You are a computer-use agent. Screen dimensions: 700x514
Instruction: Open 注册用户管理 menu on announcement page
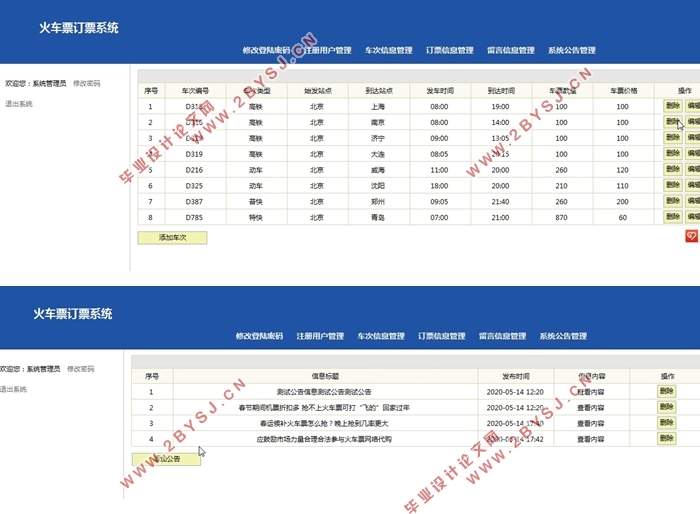click(x=320, y=336)
